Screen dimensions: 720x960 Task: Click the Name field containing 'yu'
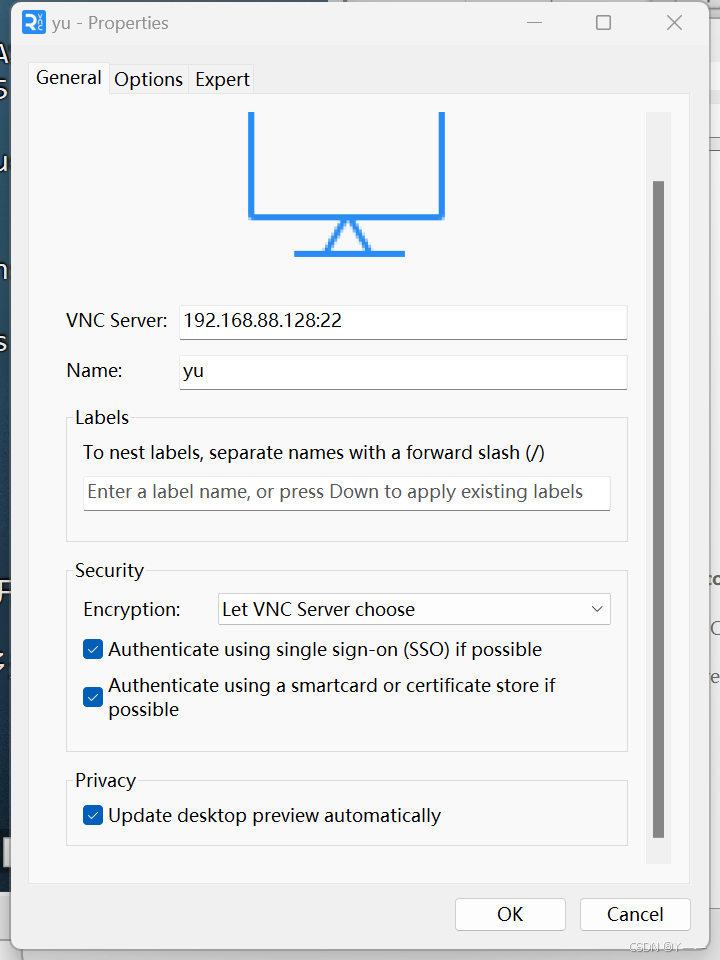tap(402, 372)
